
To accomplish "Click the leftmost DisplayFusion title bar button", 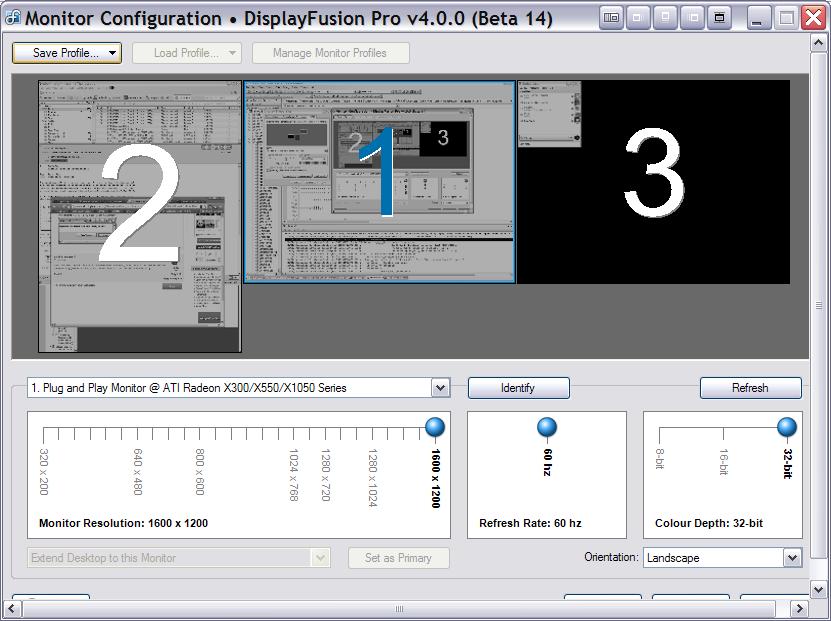I will 611,17.
